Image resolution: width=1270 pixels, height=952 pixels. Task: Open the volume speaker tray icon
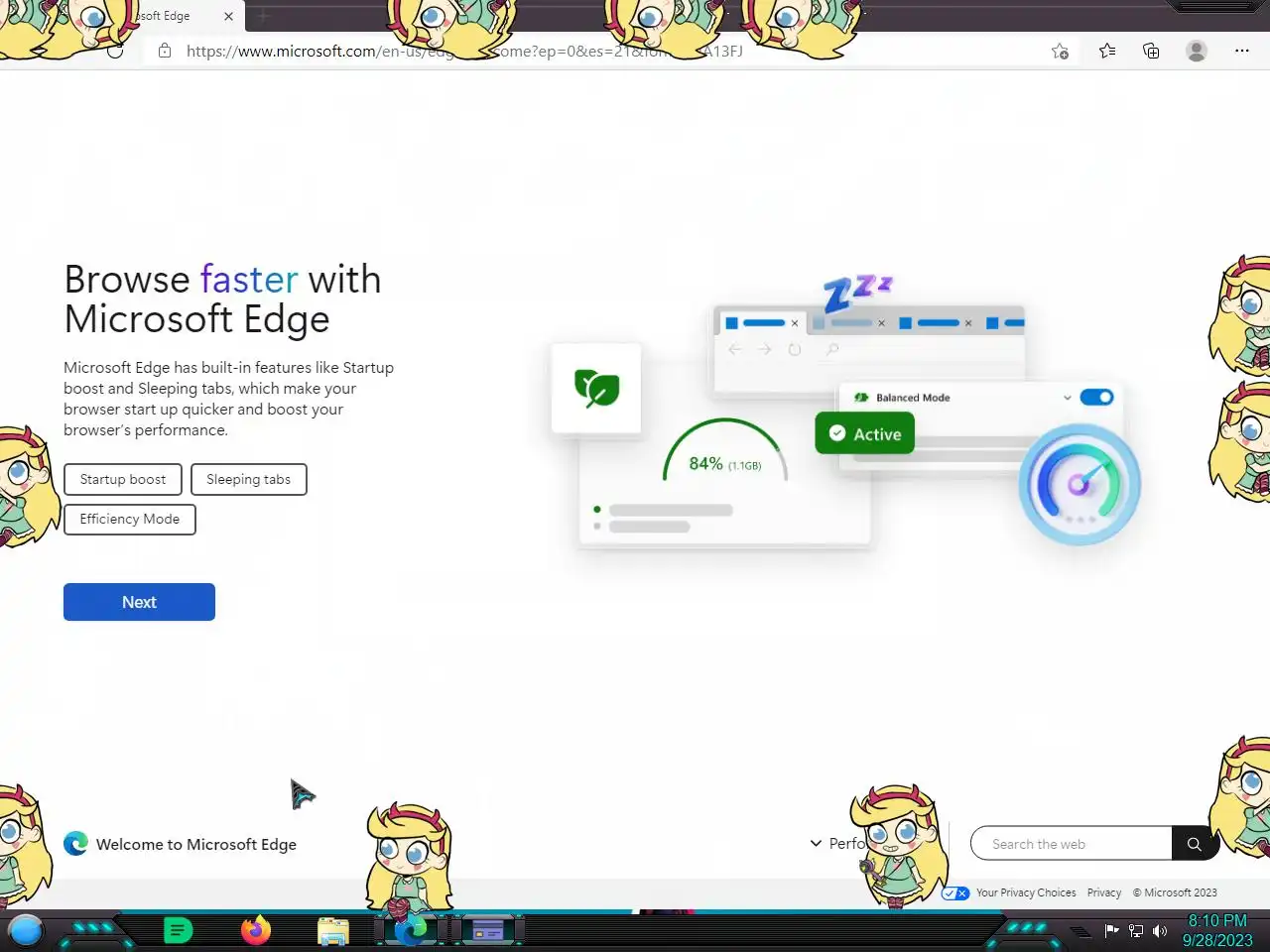click(x=1160, y=931)
